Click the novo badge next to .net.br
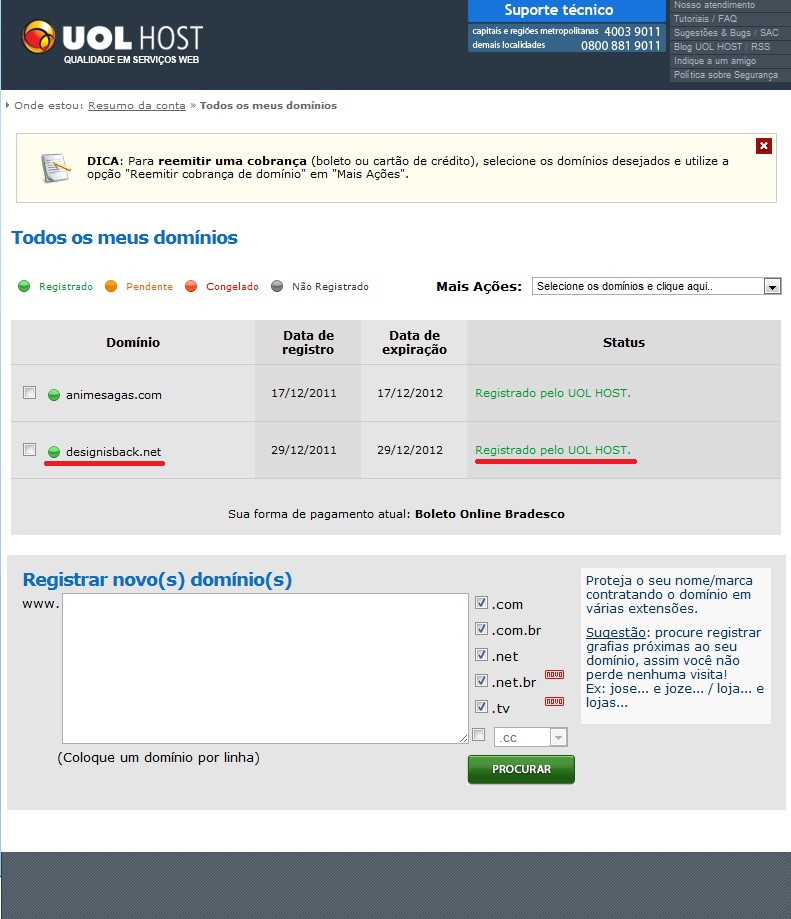The width and height of the screenshot is (791, 919). 554,675
